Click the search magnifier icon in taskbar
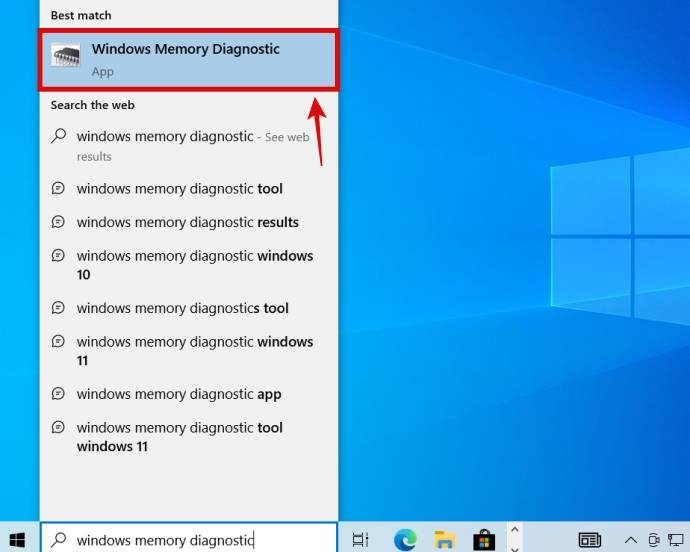The width and height of the screenshot is (690, 552). [x=59, y=539]
